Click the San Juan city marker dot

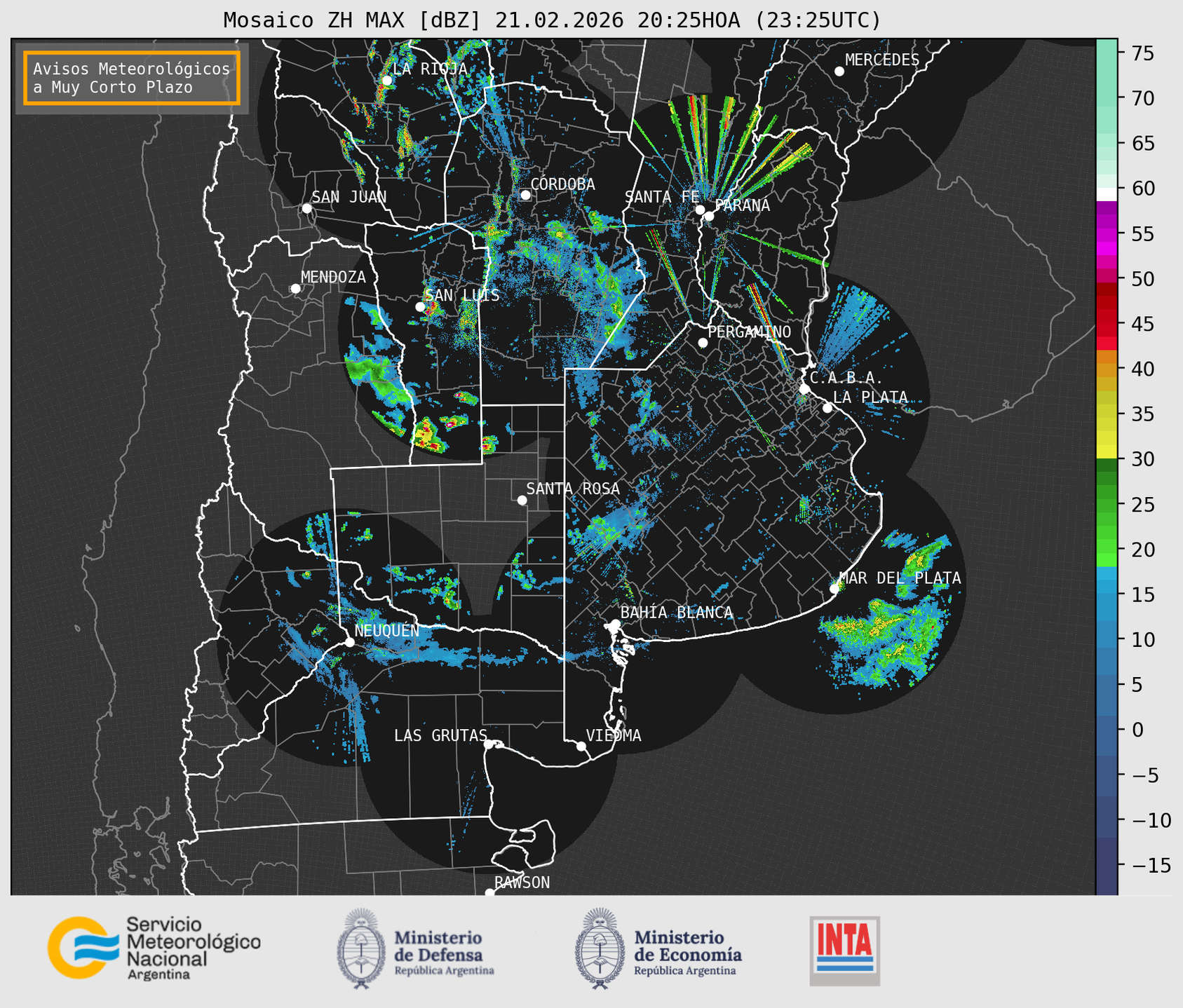click(306, 208)
